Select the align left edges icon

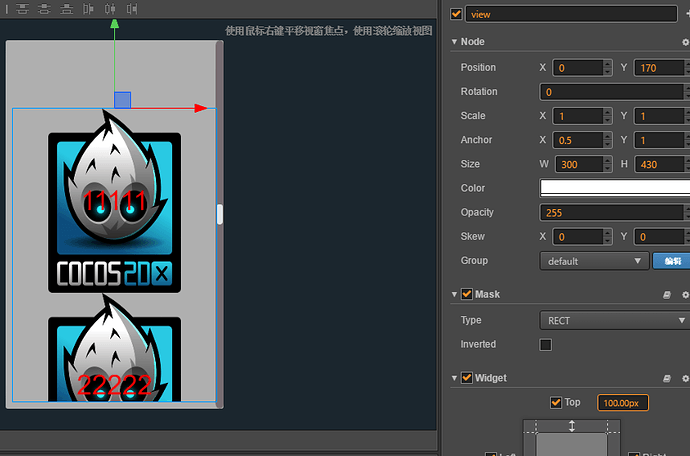click(x=88, y=8)
